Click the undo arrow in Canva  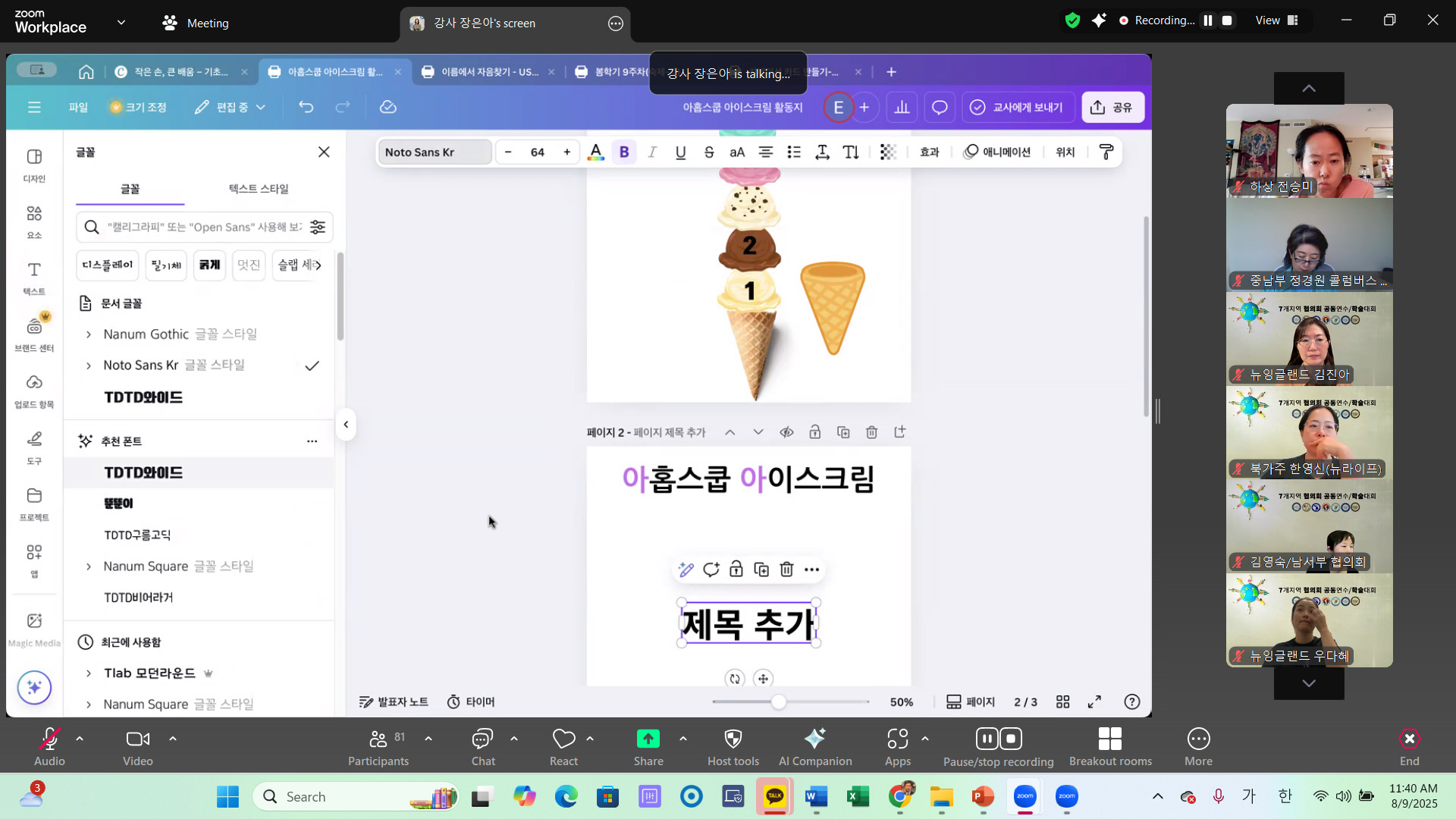(x=306, y=107)
